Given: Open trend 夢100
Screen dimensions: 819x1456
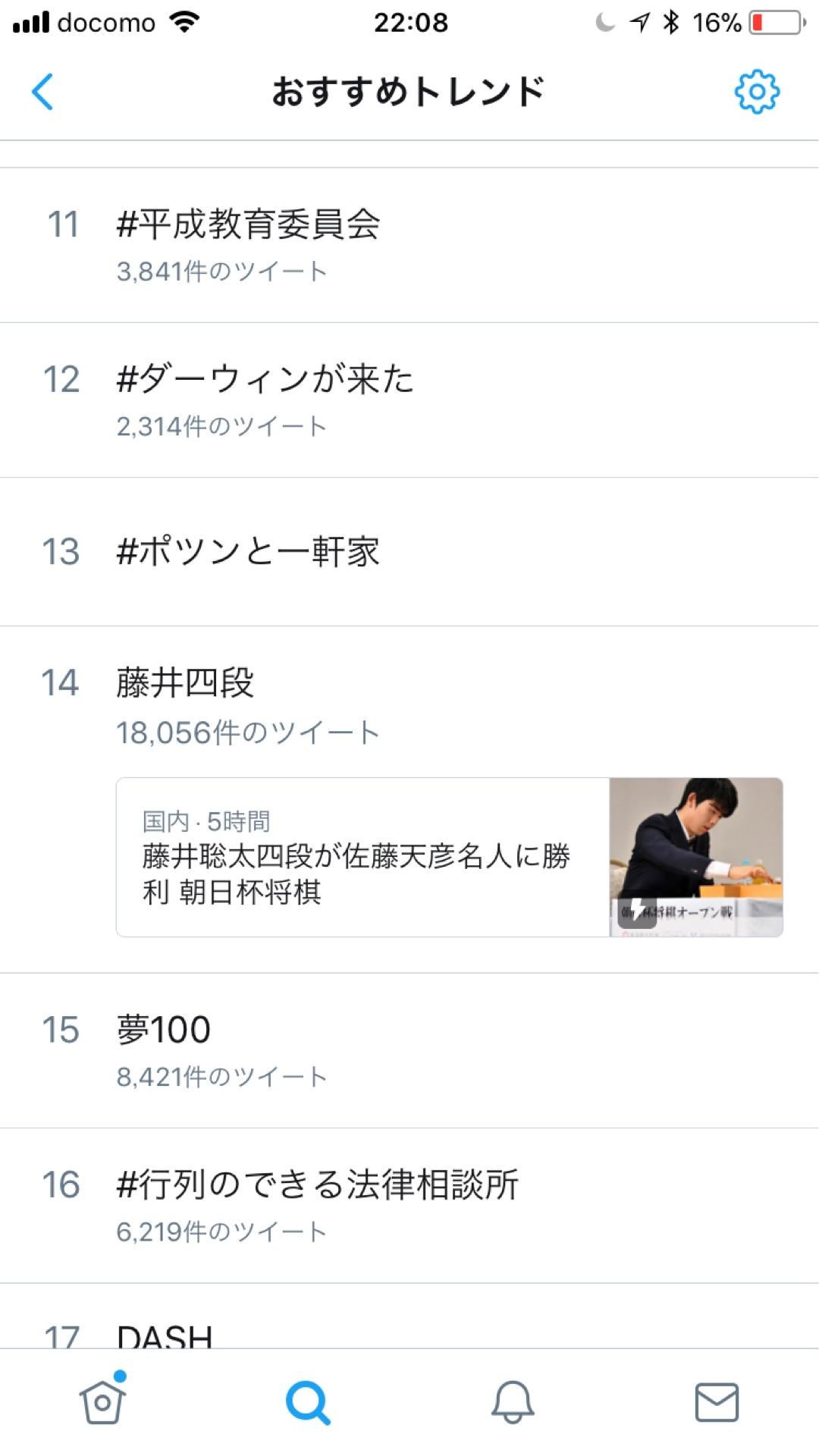Looking at the screenshot, I should click(x=409, y=1050).
